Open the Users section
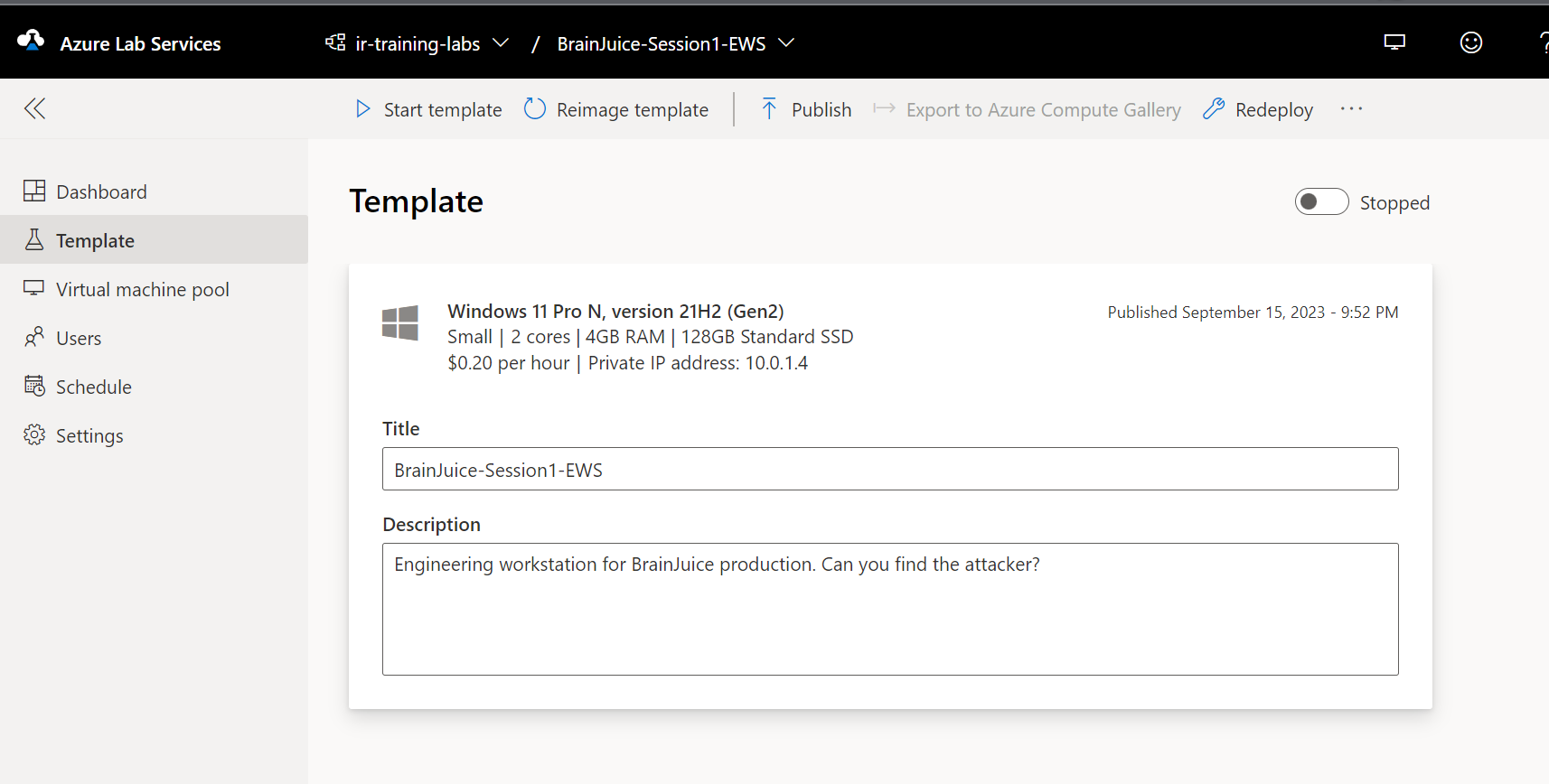The width and height of the screenshot is (1549, 784). [79, 338]
